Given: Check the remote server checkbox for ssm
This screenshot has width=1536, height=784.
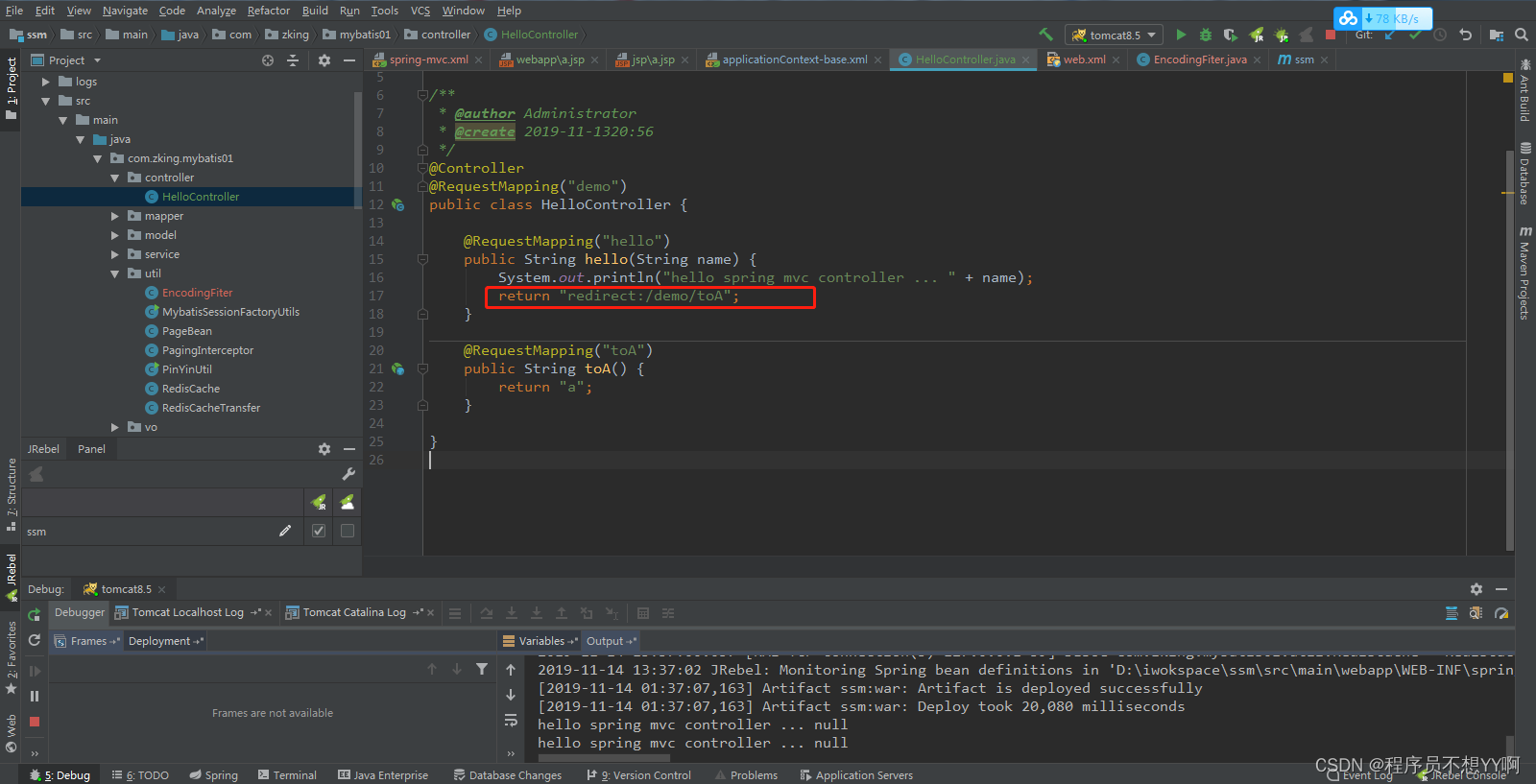Looking at the screenshot, I should (348, 531).
